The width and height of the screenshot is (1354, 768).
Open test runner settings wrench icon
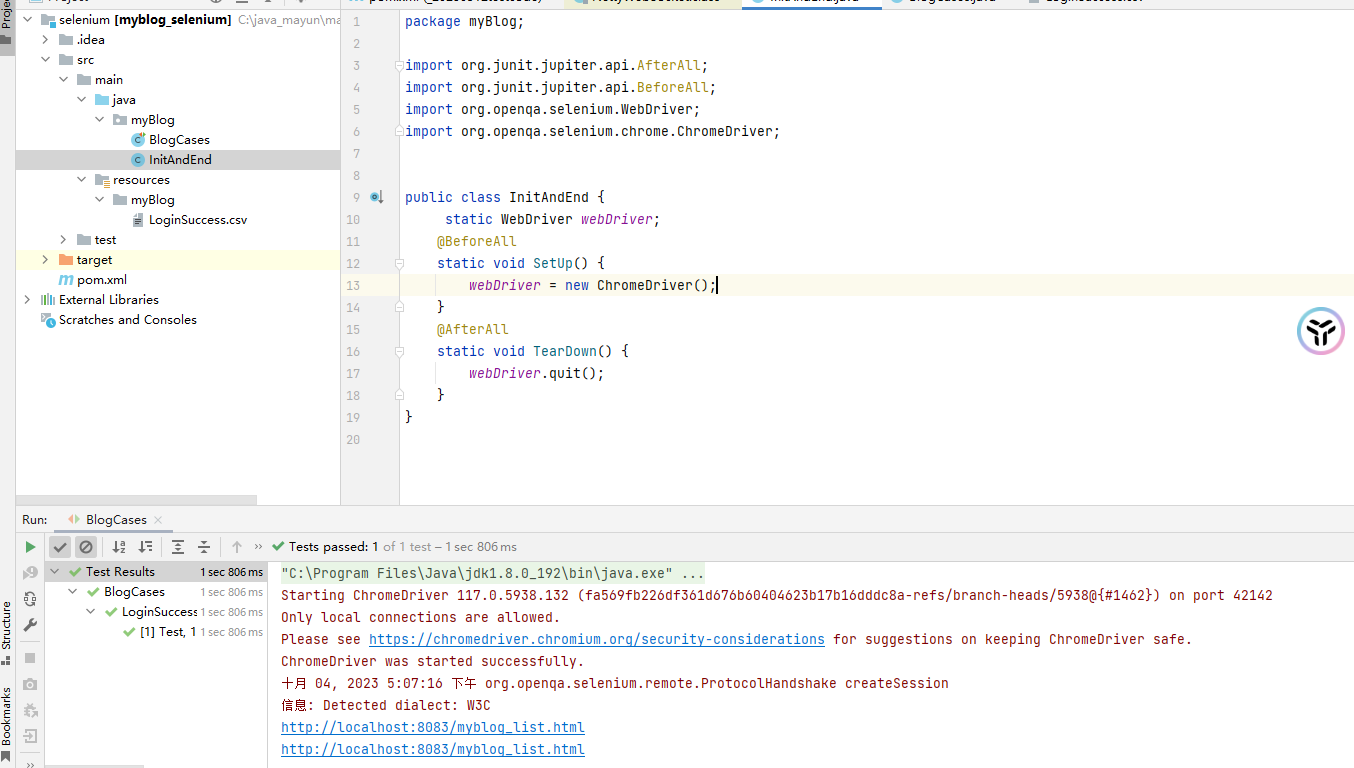pyautogui.click(x=30, y=625)
